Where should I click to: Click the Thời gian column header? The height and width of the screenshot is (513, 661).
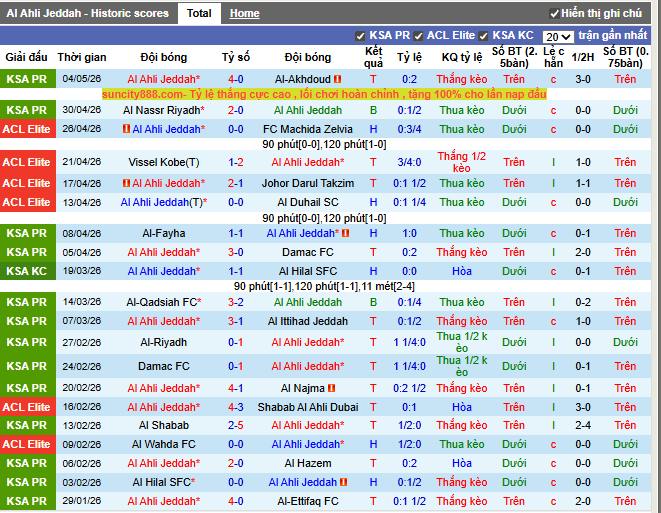point(82,57)
